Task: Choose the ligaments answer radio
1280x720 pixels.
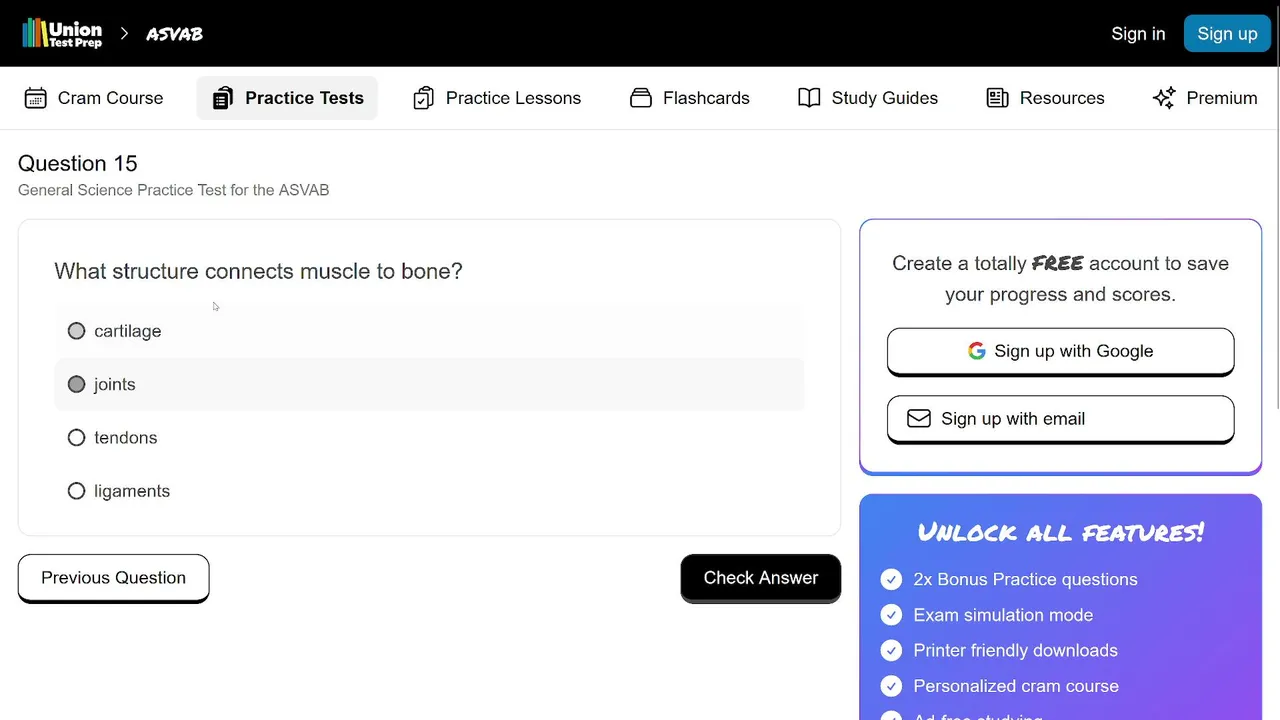Action: point(77,491)
